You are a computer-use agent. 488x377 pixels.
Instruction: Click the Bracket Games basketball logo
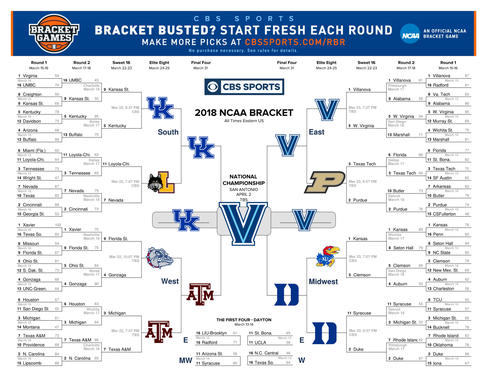pos(54,33)
